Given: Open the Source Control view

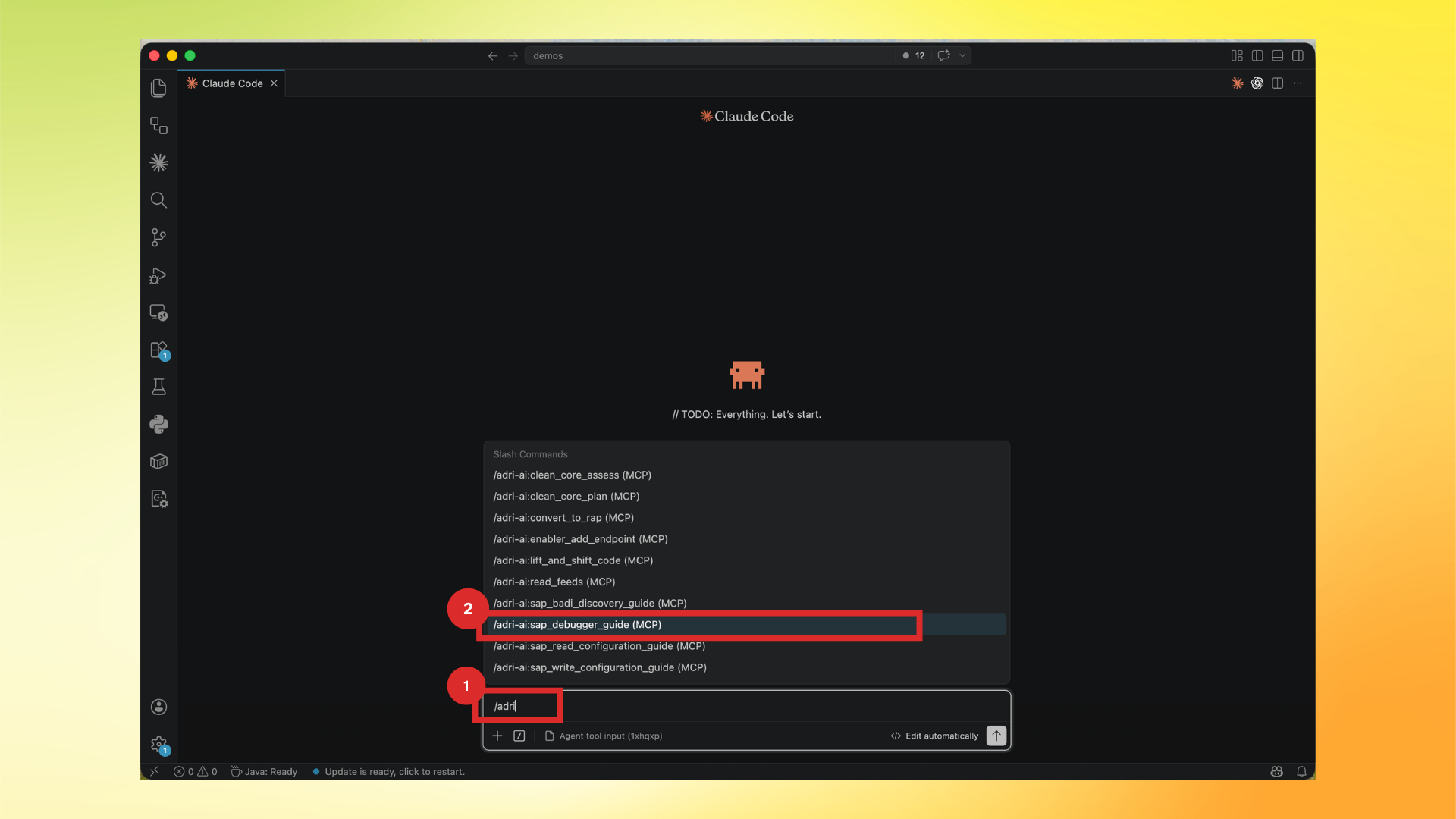Looking at the screenshot, I should coord(158,237).
